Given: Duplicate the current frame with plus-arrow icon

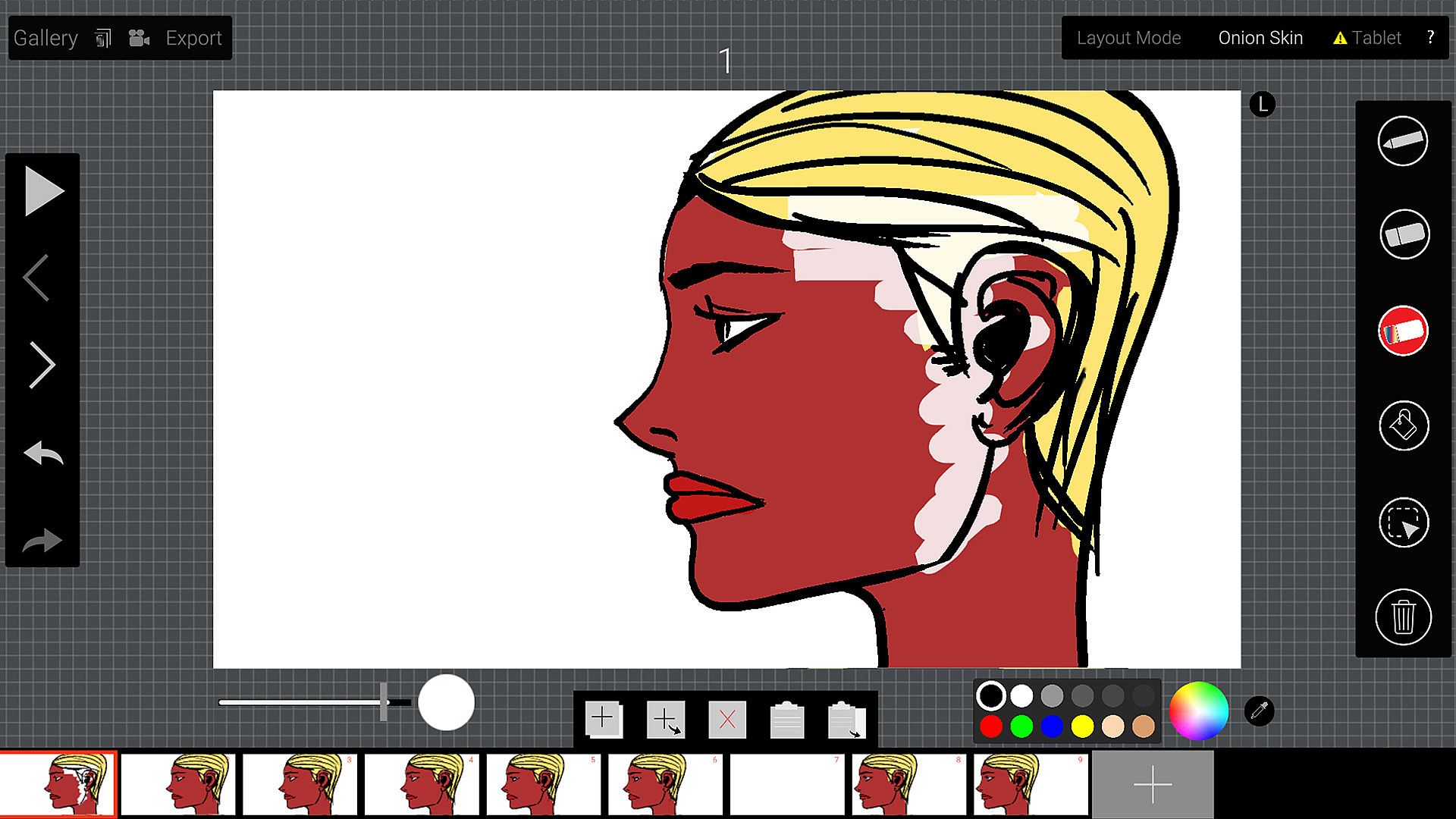Looking at the screenshot, I should click(x=666, y=719).
